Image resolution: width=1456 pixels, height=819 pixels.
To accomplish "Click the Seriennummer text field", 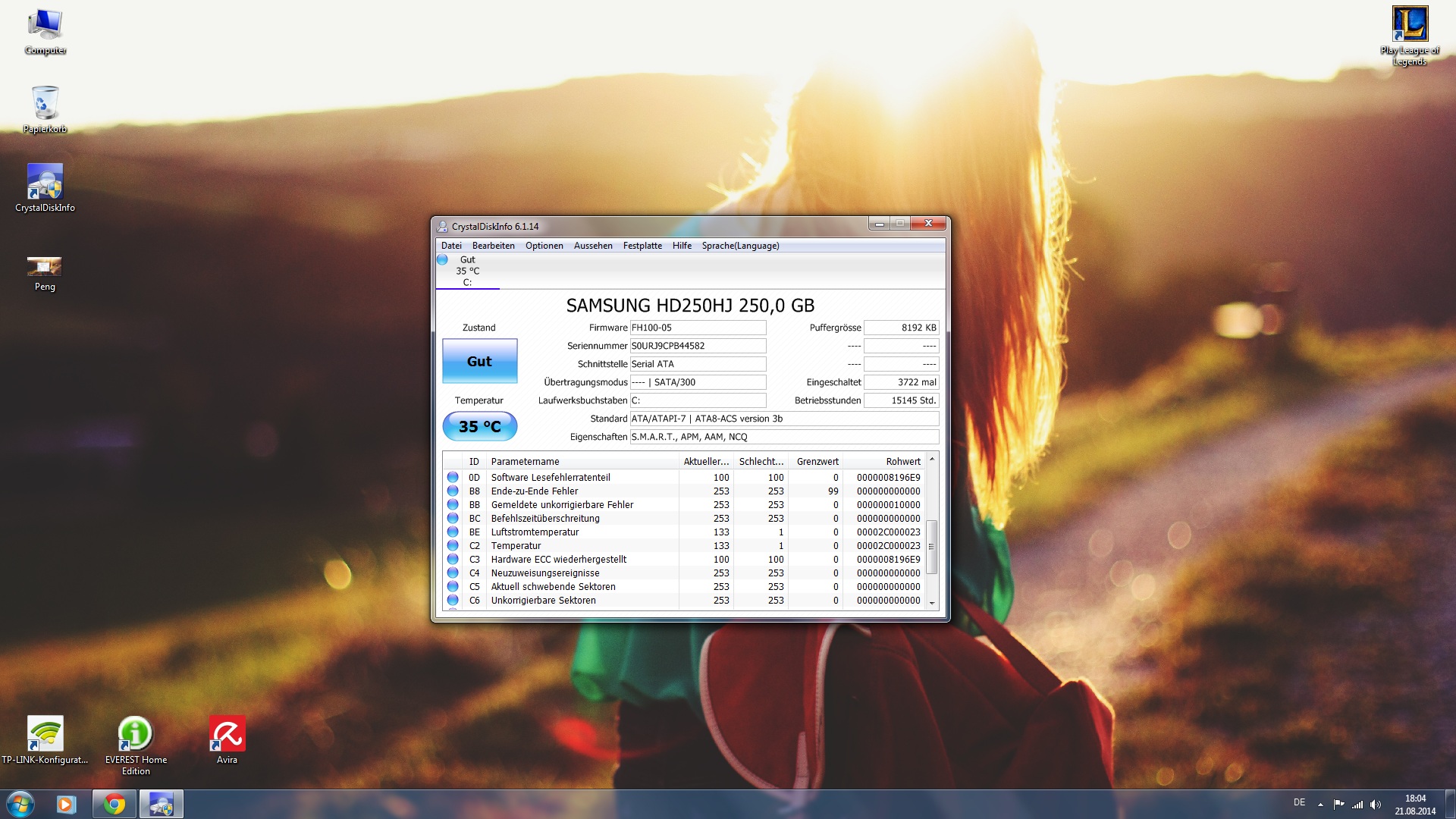I will tap(698, 346).
